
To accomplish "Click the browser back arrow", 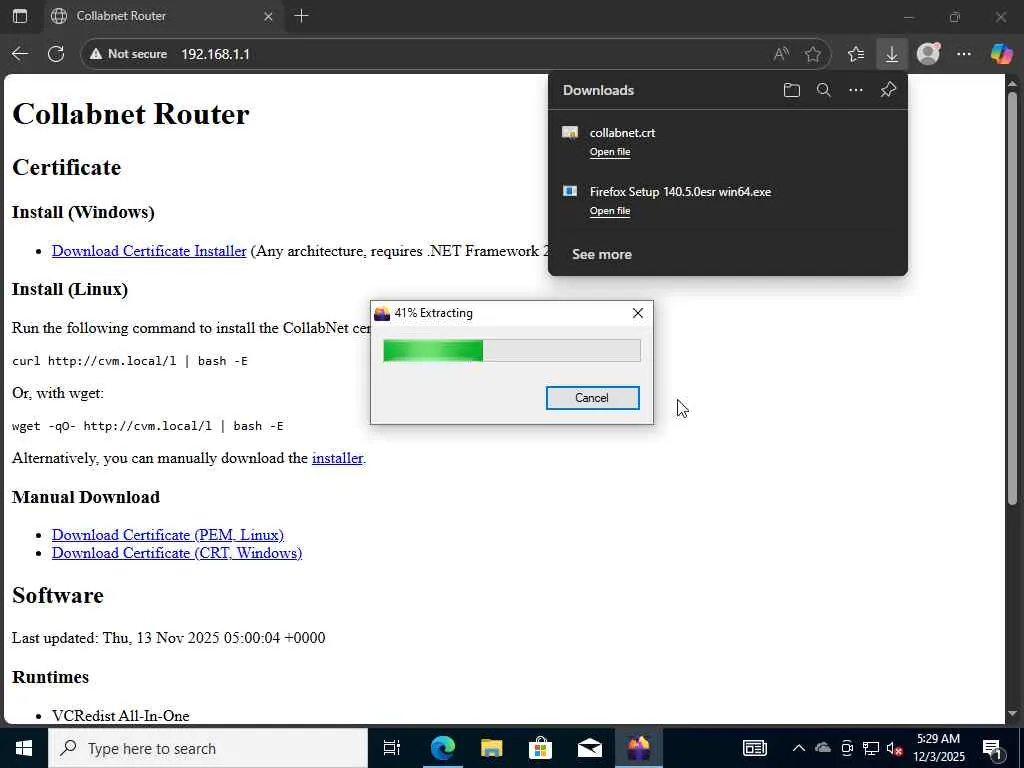I will tap(20, 54).
